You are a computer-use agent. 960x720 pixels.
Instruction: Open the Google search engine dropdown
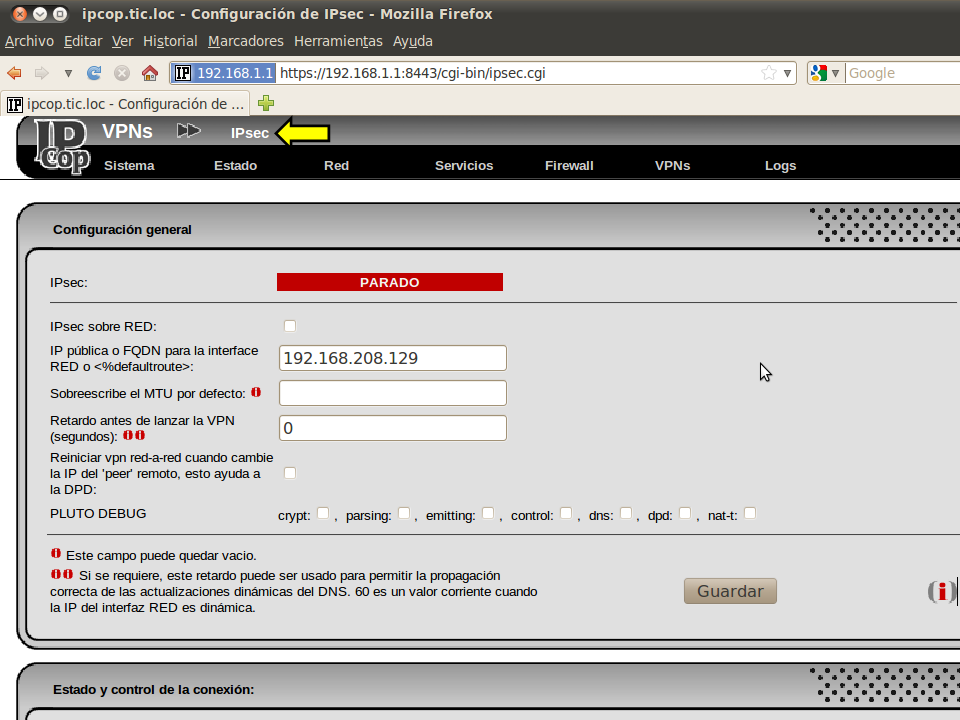coord(826,73)
